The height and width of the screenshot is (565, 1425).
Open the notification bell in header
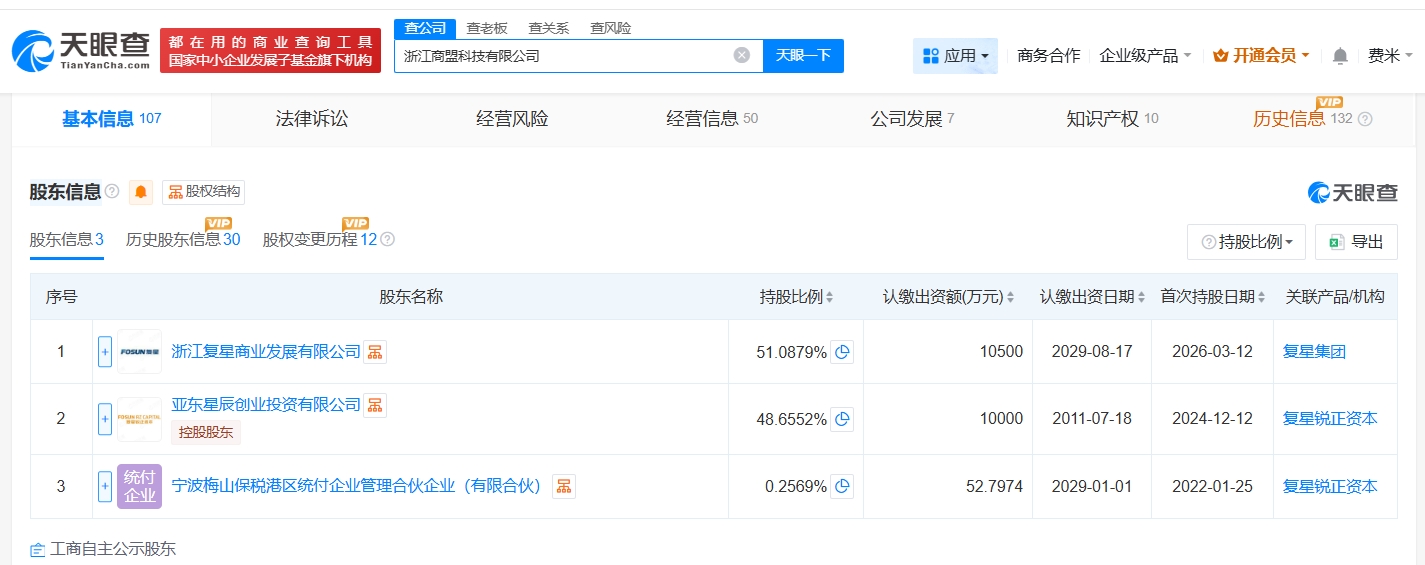pyautogui.click(x=1340, y=56)
